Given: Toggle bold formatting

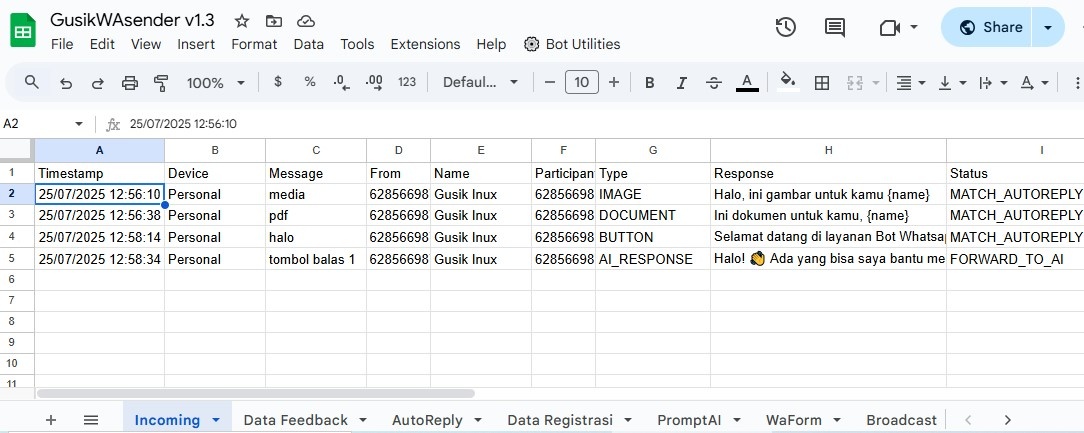Looking at the screenshot, I should coord(650,83).
